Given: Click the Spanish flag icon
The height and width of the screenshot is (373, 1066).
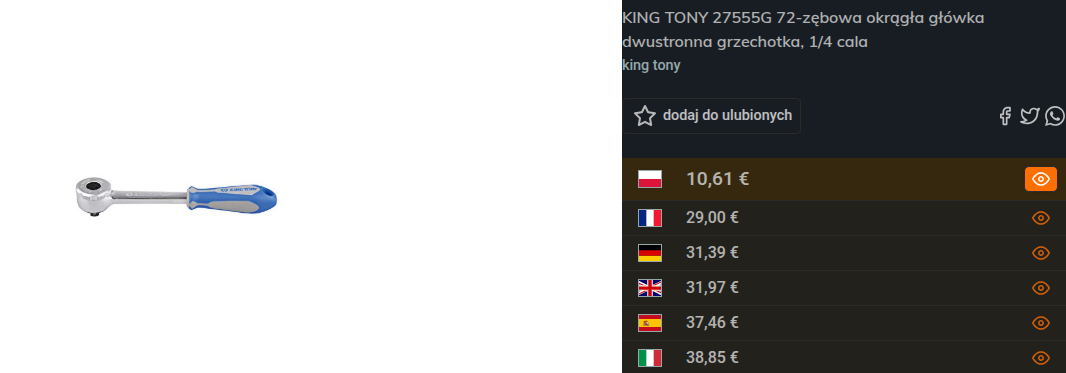Looking at the screenshot, I should pos(649,323).
